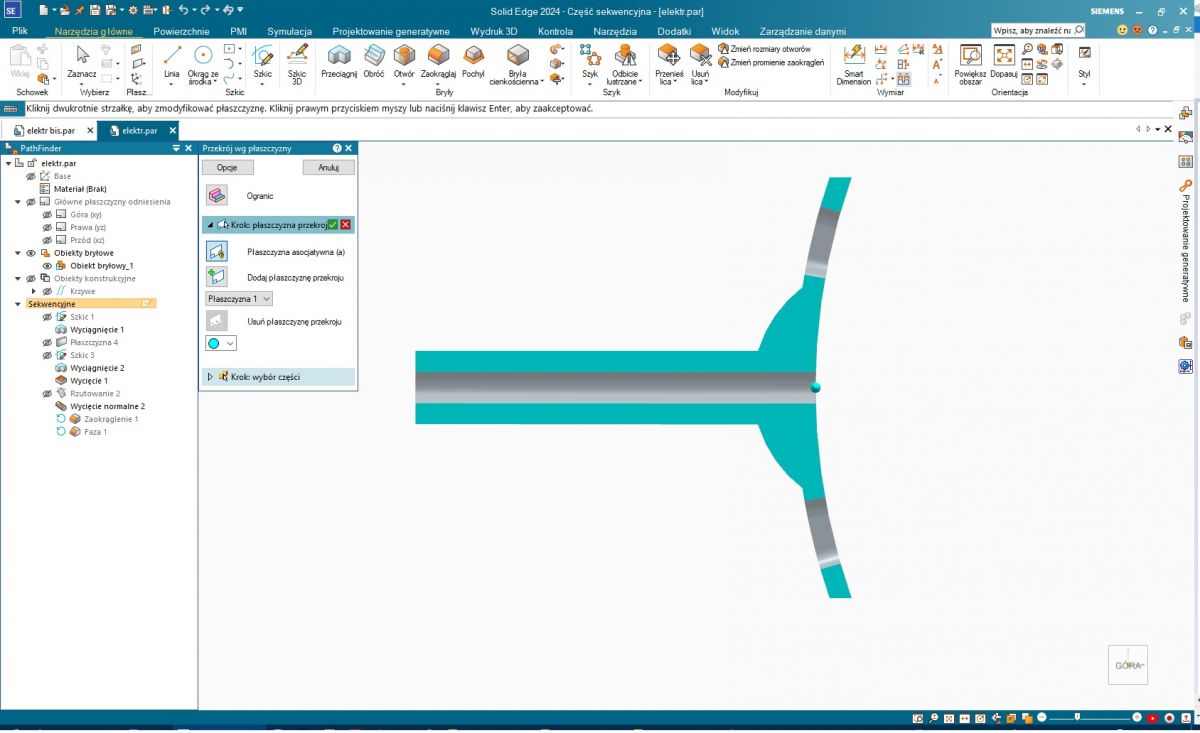1200x733 pixels.
Task: Collapse Główne płaszczyzny odniesienia node
Action: pyautogui.click(x=19, y=202)
